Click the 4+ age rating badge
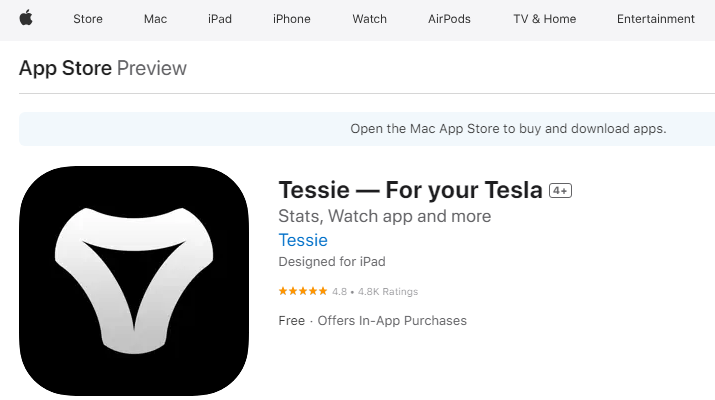 tap(560, 190)
